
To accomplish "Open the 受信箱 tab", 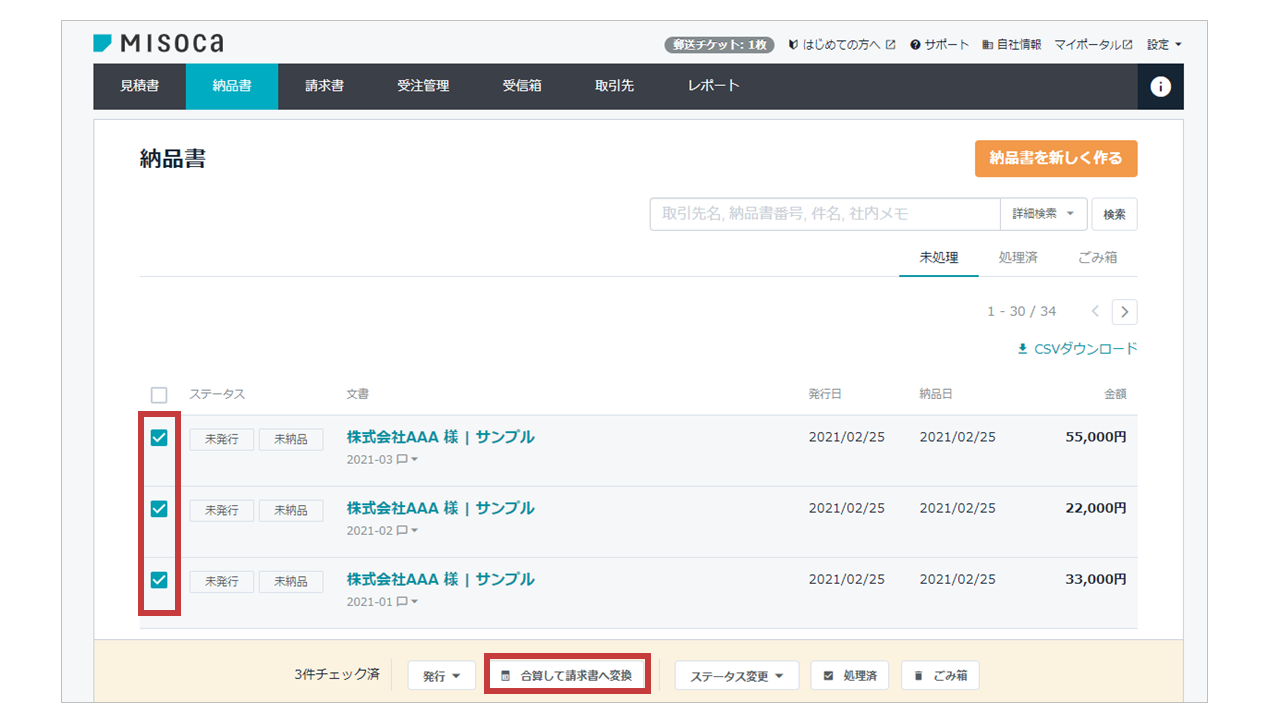I will 522,86.
